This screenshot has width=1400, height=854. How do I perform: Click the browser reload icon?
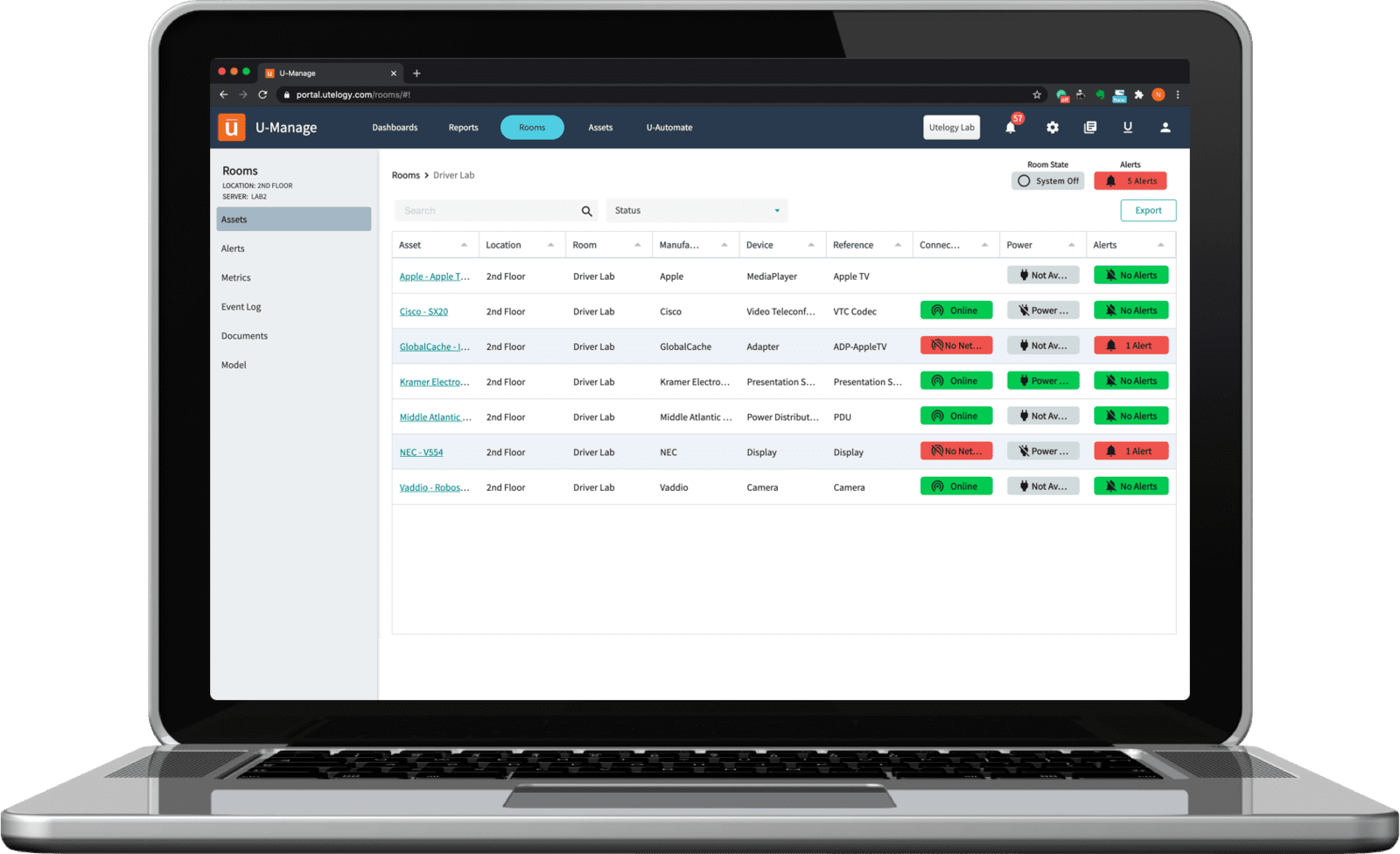pos(262,94)
